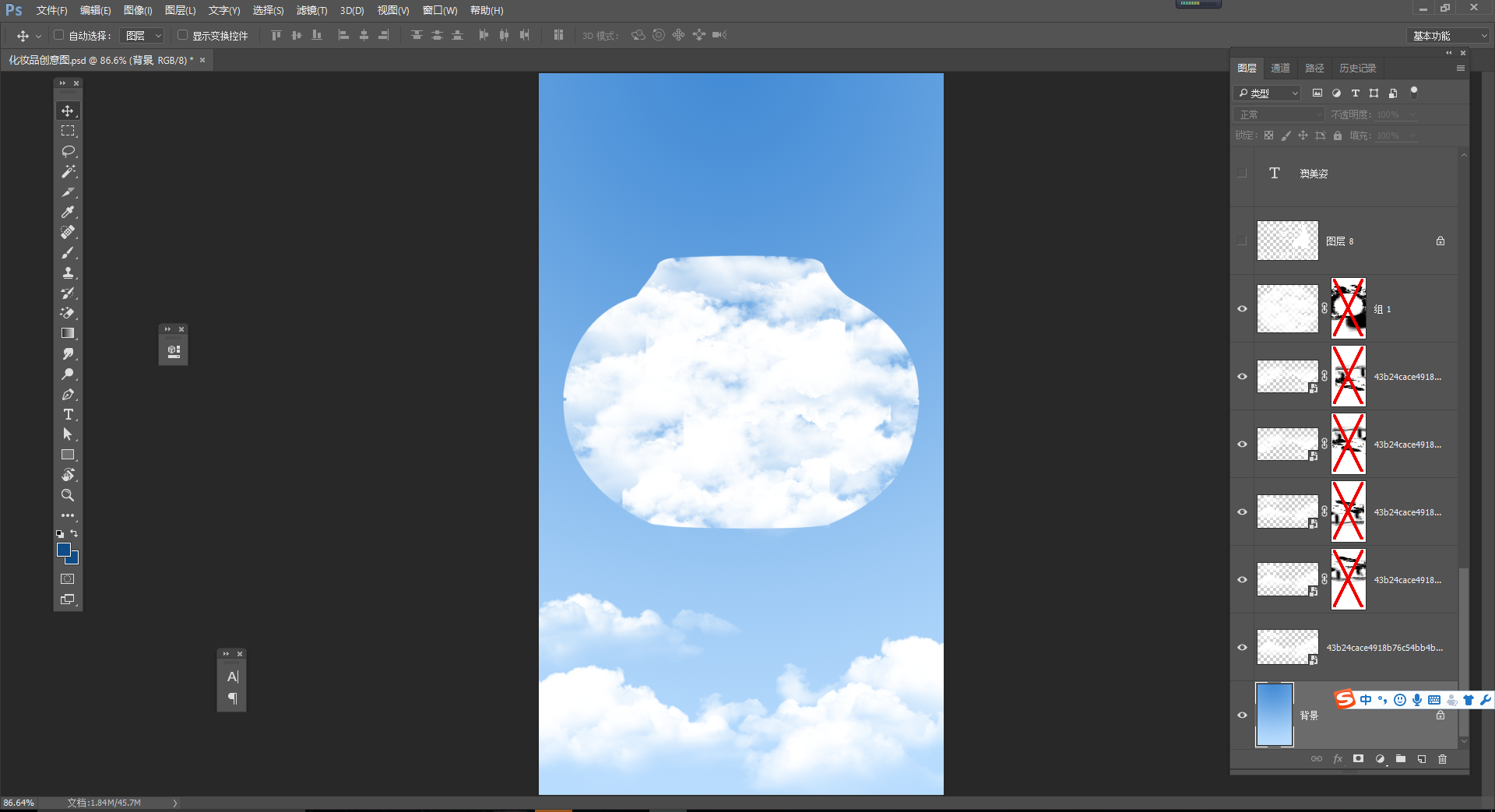Viewport: 1495px width, 812px height.
Task: Select the Horizontal Type tool
Action: (68, 414)
